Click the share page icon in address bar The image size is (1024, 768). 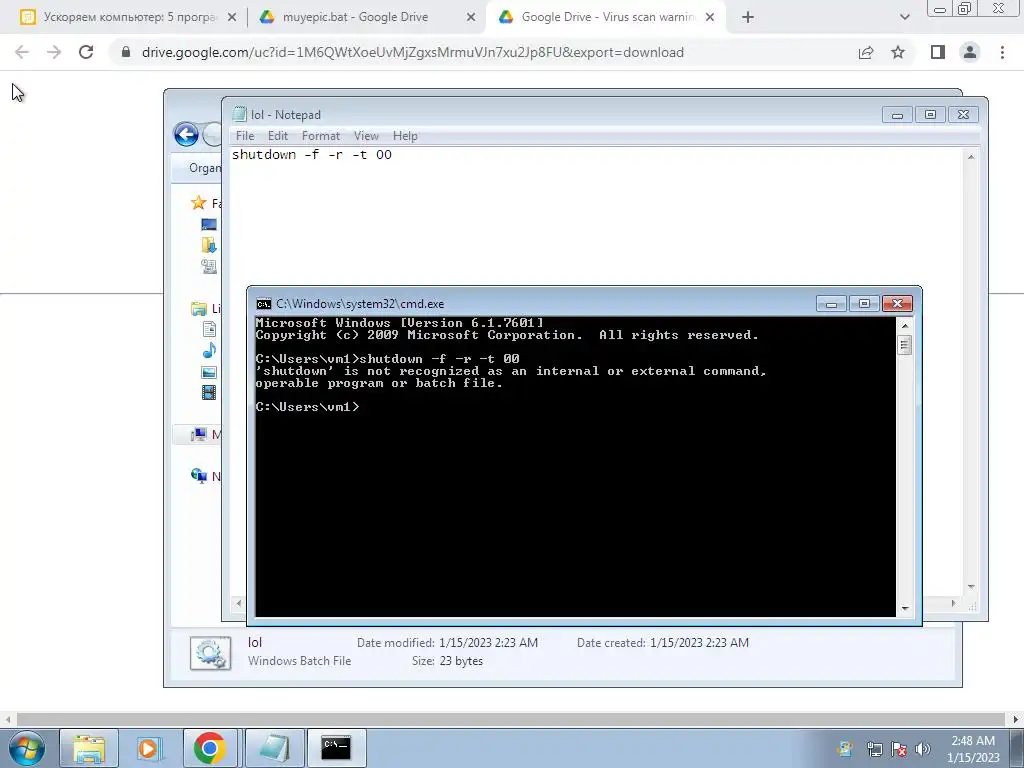[x=866, y=52]
